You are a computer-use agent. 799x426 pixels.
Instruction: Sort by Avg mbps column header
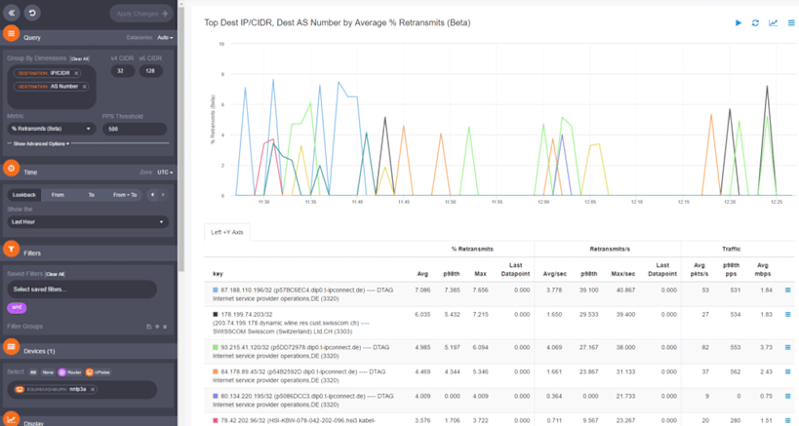[763, 270]
